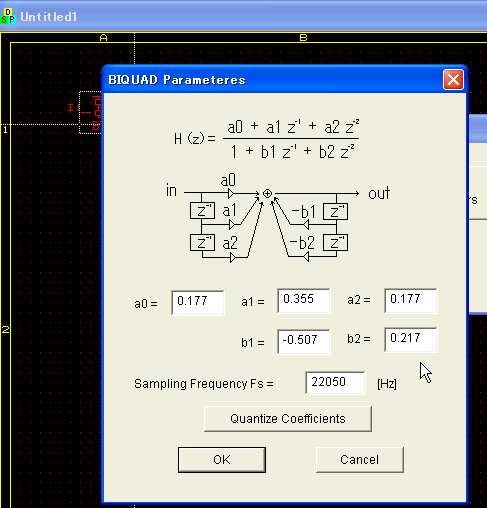Viewport: 487px width, 508px height.
Task: Click the top-right z⁻¹ delay block
Action: (335, 211)
